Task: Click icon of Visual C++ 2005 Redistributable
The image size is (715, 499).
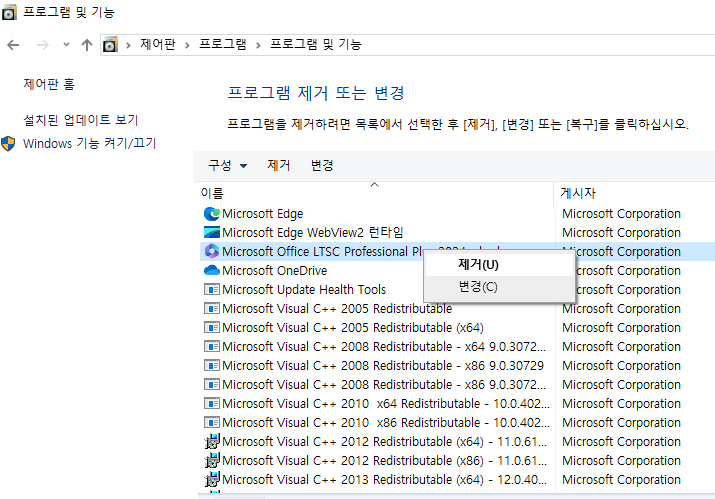Action: tap(212, 309)
